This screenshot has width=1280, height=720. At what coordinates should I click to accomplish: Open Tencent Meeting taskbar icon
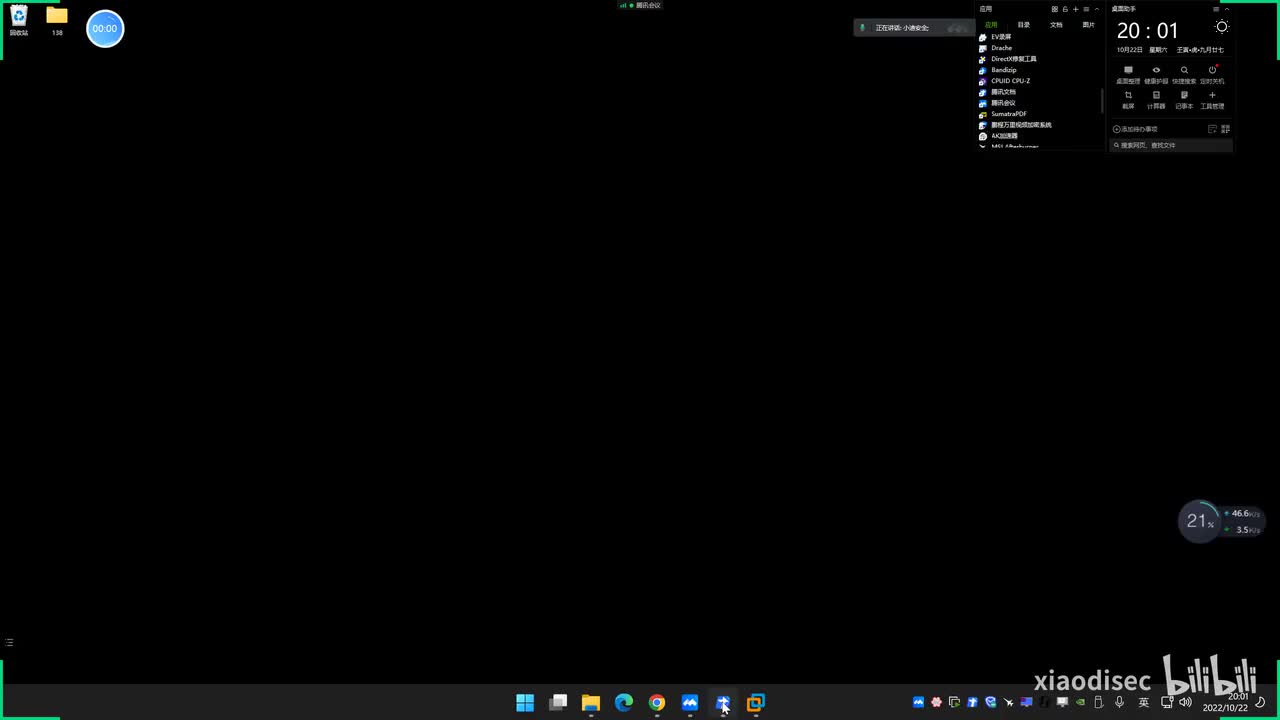pyautogui.click(x=690, y=703)
